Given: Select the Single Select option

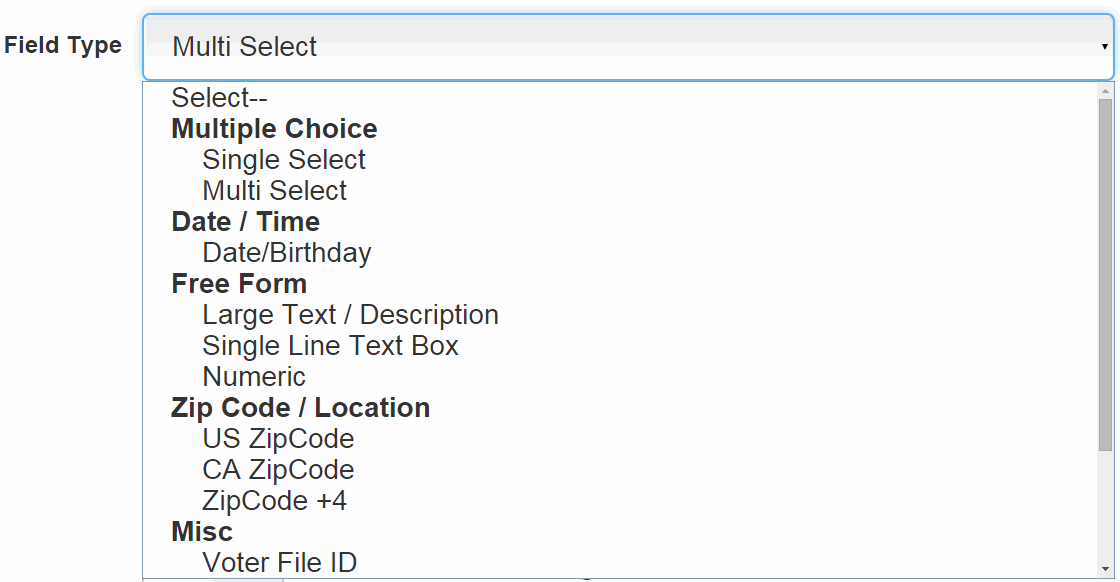Looking at the screenshot, I should [283, 159].
